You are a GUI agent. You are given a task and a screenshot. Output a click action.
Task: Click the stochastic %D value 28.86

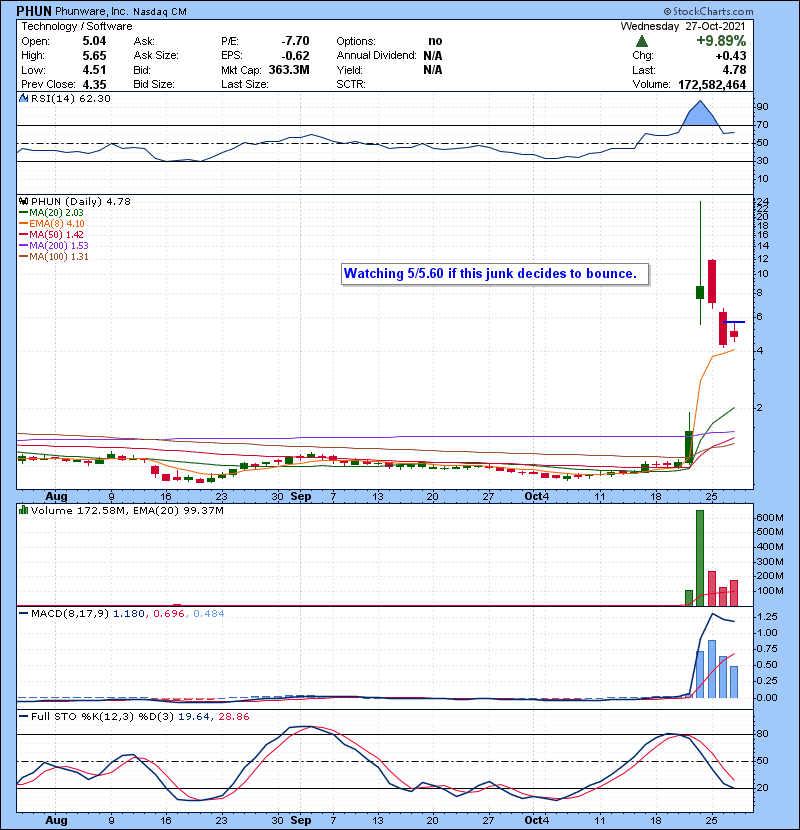234,717
